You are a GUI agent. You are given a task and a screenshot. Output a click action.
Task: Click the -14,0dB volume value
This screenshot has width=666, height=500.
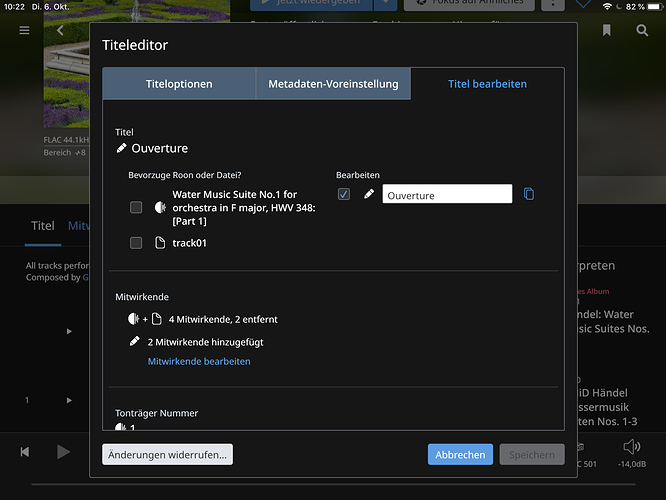(632, 464)
